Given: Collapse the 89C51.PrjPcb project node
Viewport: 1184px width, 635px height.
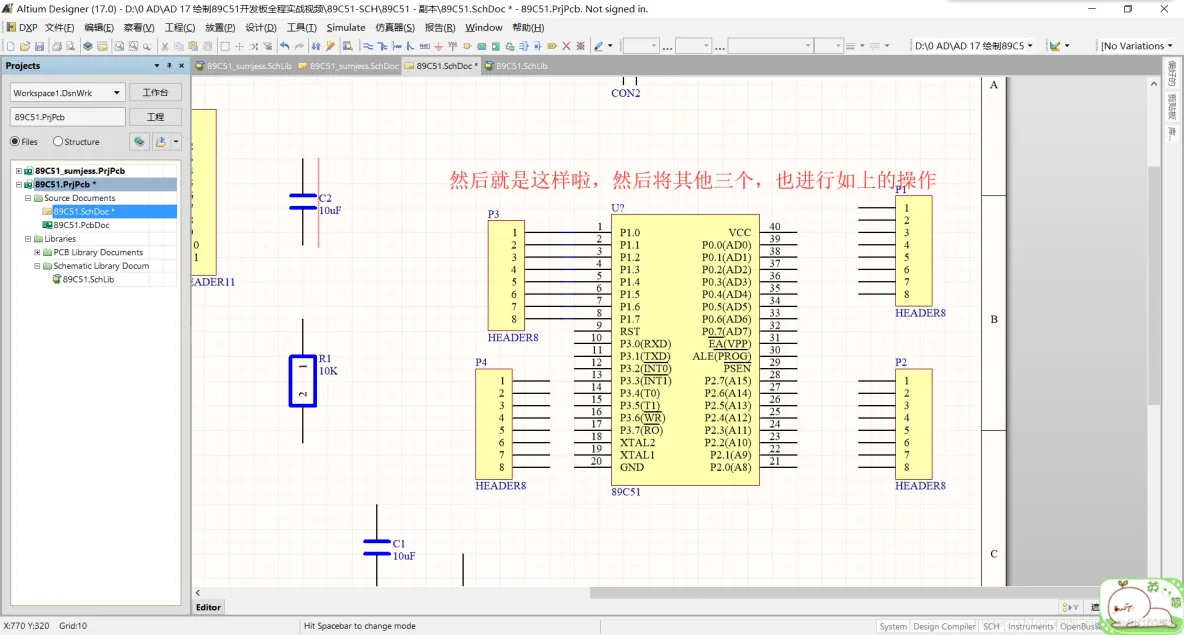Looking at the screenshot, I should (19, 184).
